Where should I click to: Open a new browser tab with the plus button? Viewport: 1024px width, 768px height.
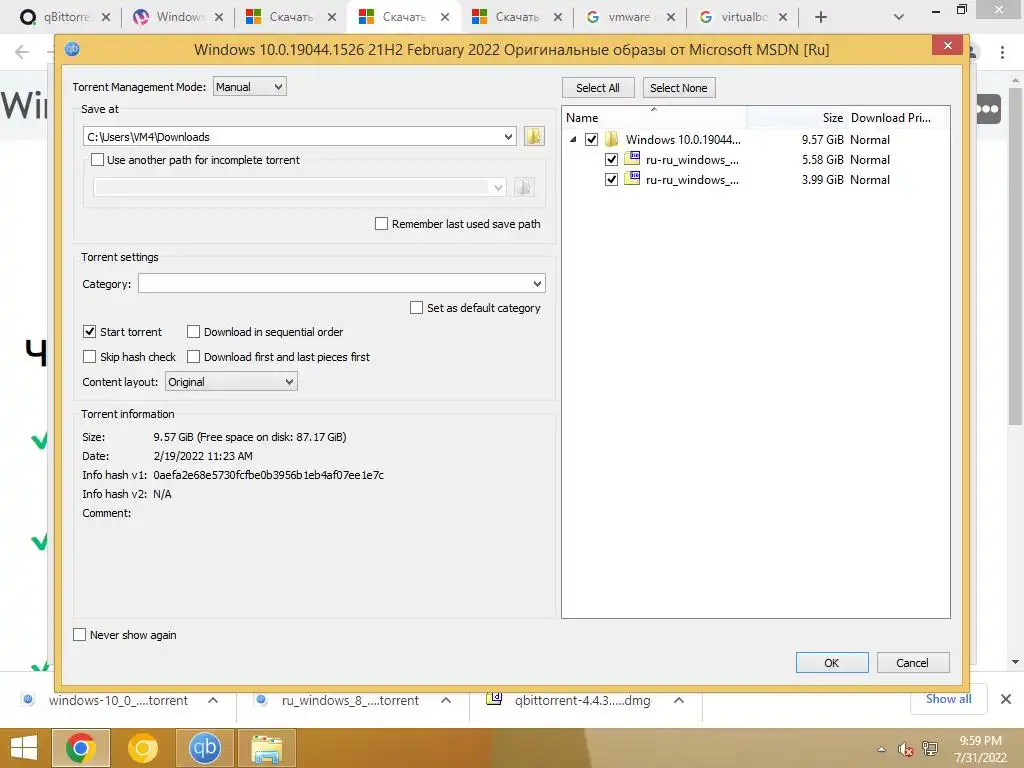click(x=821, y=17)
